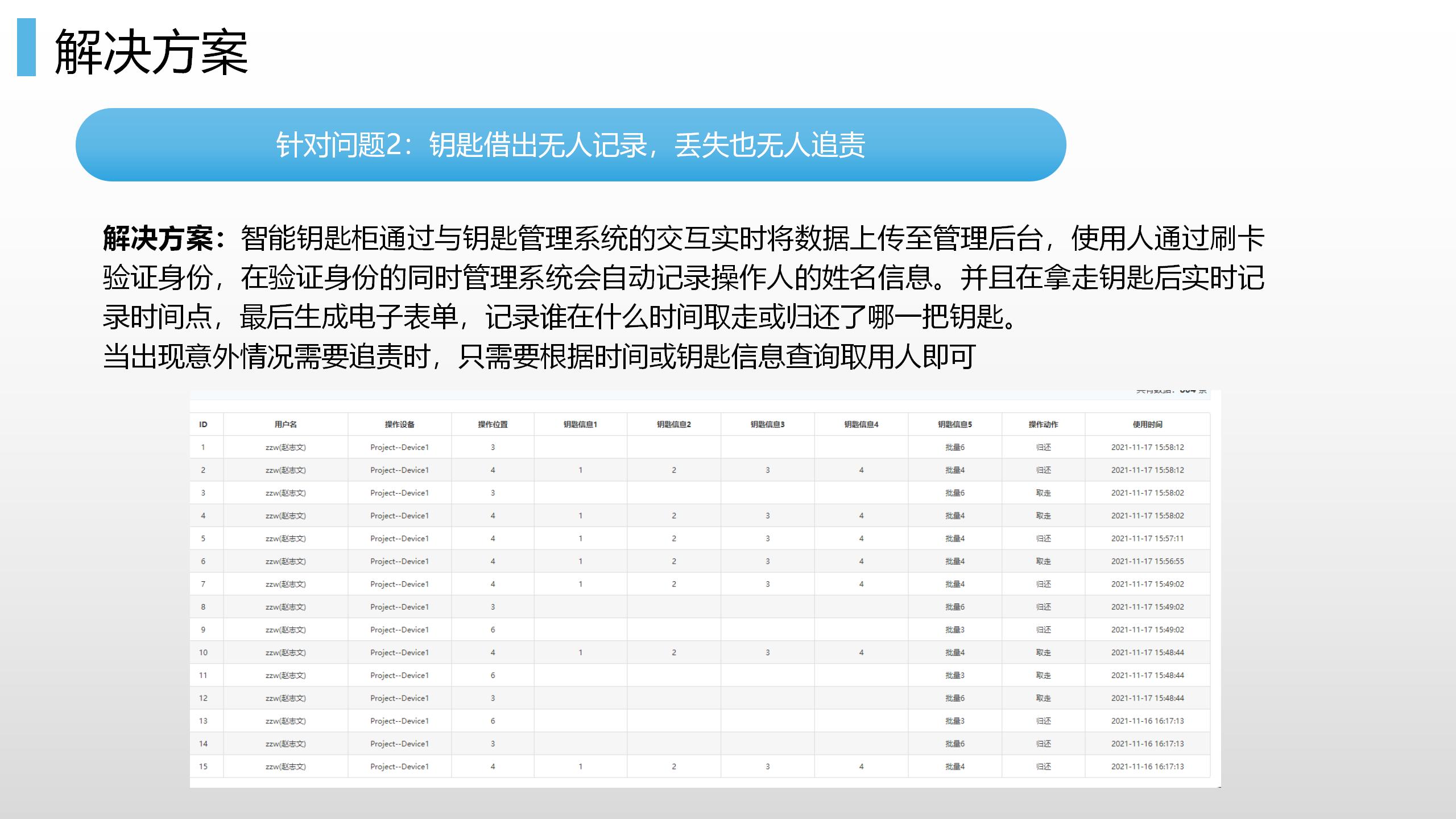Click ID 15 in last row
Viewport: 1456px width, 819px height.
click(x=203, y=767)
